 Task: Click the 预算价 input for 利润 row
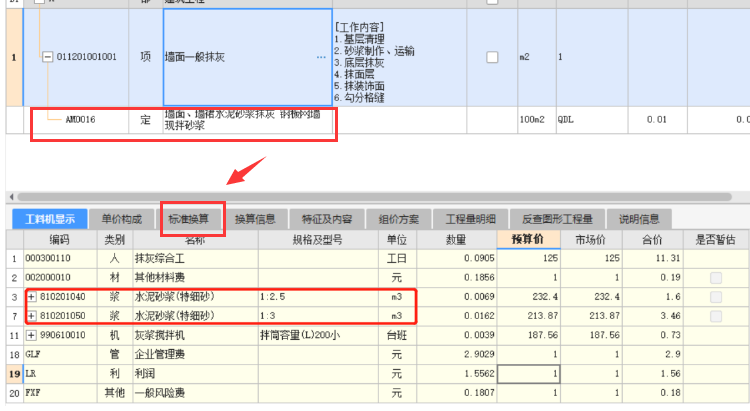528,374
